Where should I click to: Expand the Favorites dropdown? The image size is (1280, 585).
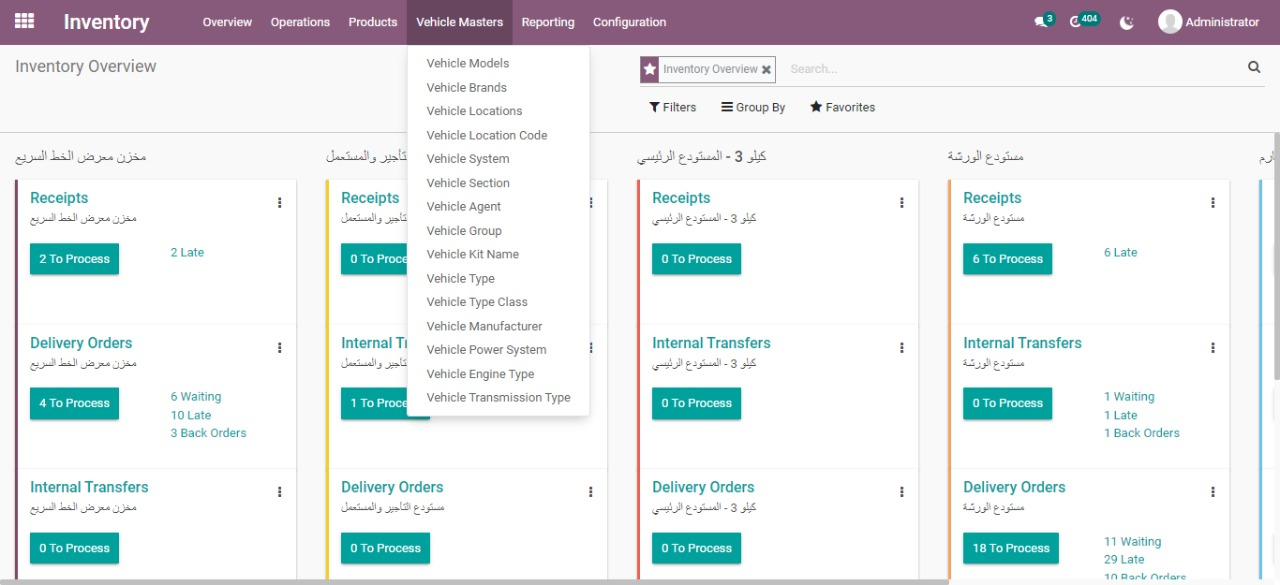(842, 107)
